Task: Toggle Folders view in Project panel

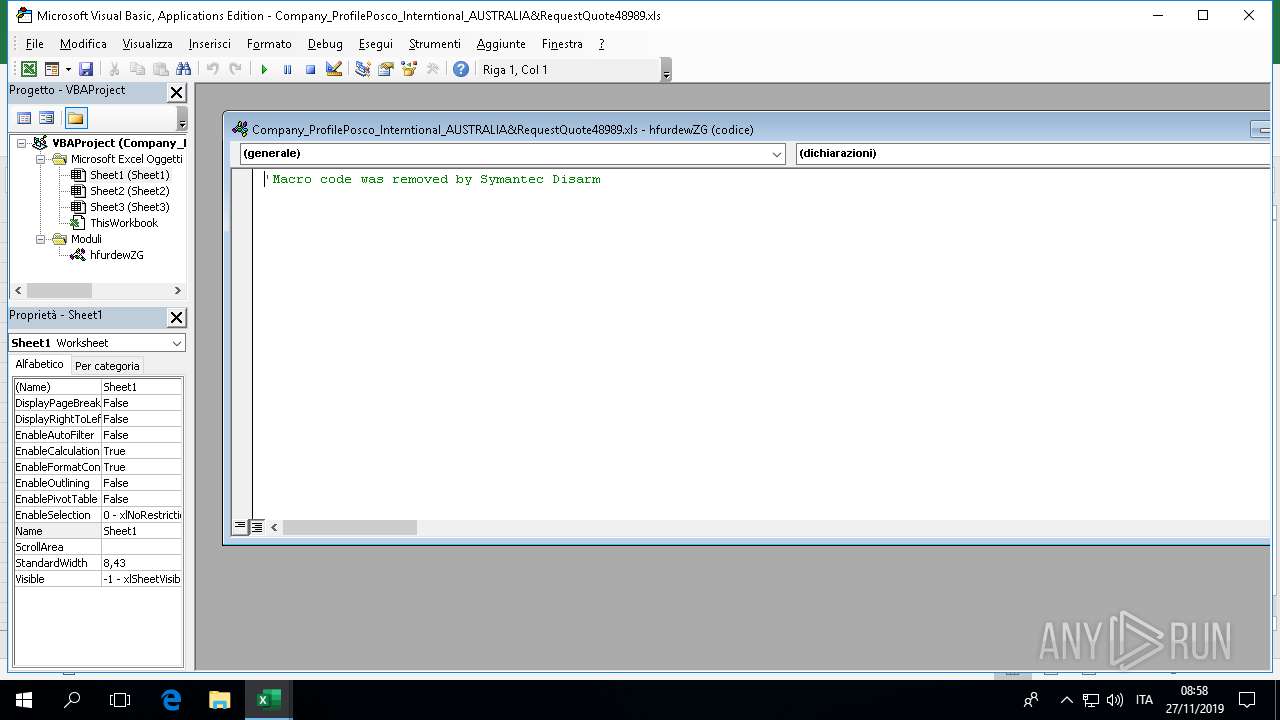Action: tap(76, 118)
